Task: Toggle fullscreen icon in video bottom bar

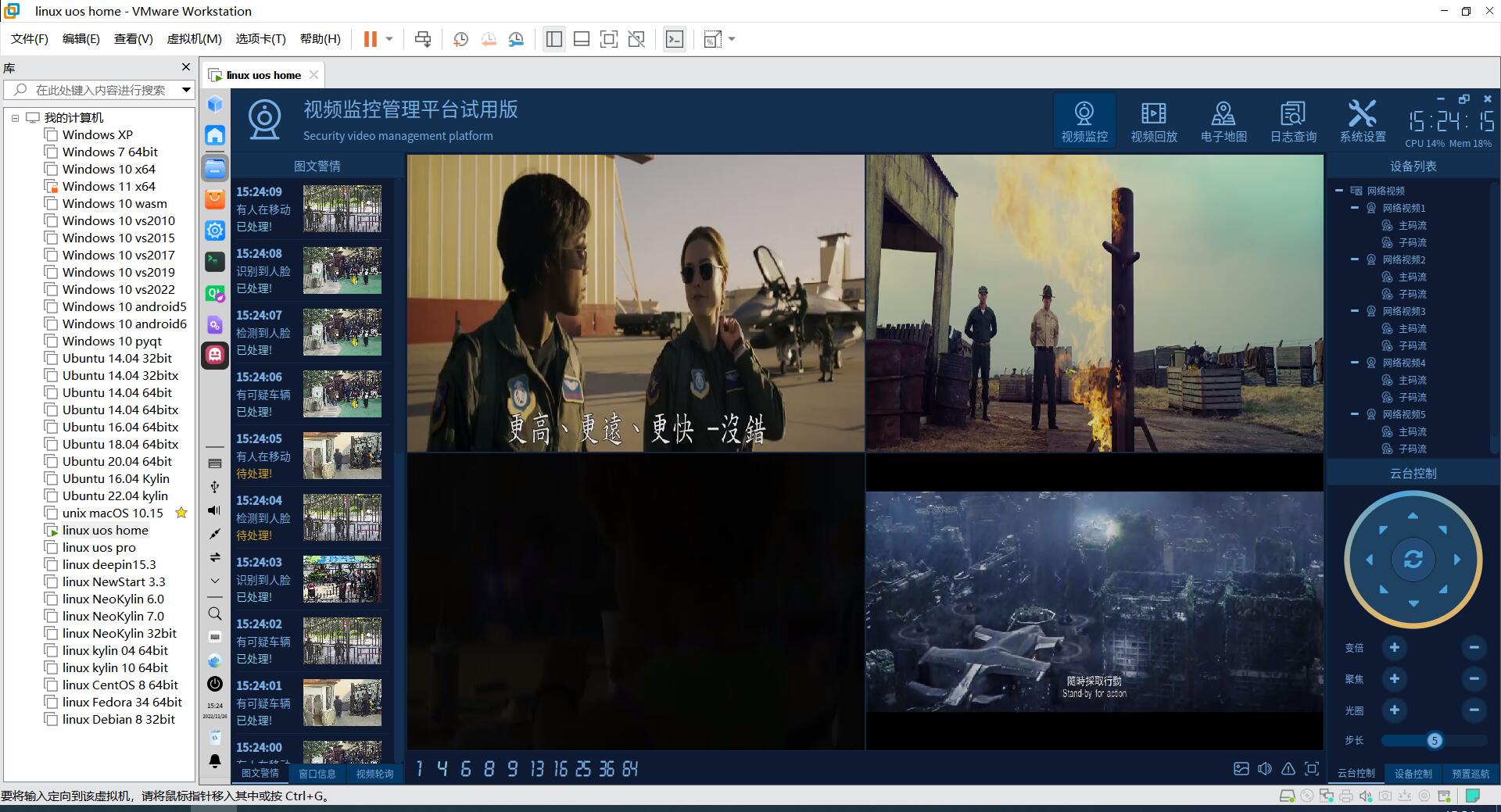Action: (1312, 769)
